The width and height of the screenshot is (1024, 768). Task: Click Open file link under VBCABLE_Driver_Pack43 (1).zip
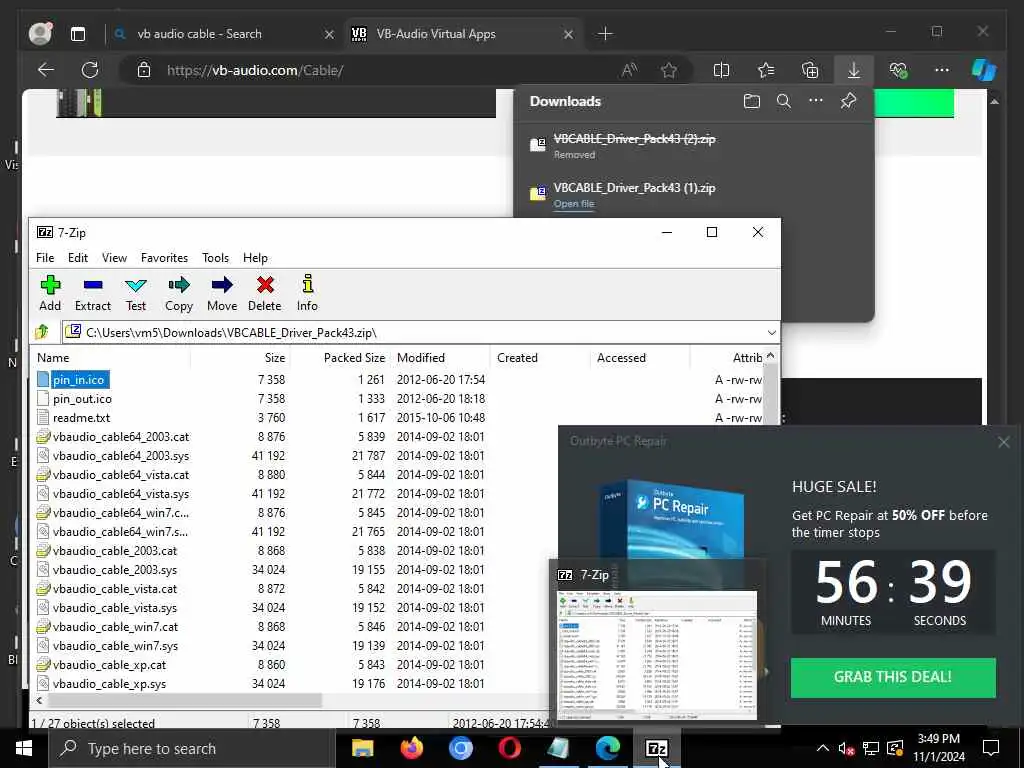[x=574, y=204]
